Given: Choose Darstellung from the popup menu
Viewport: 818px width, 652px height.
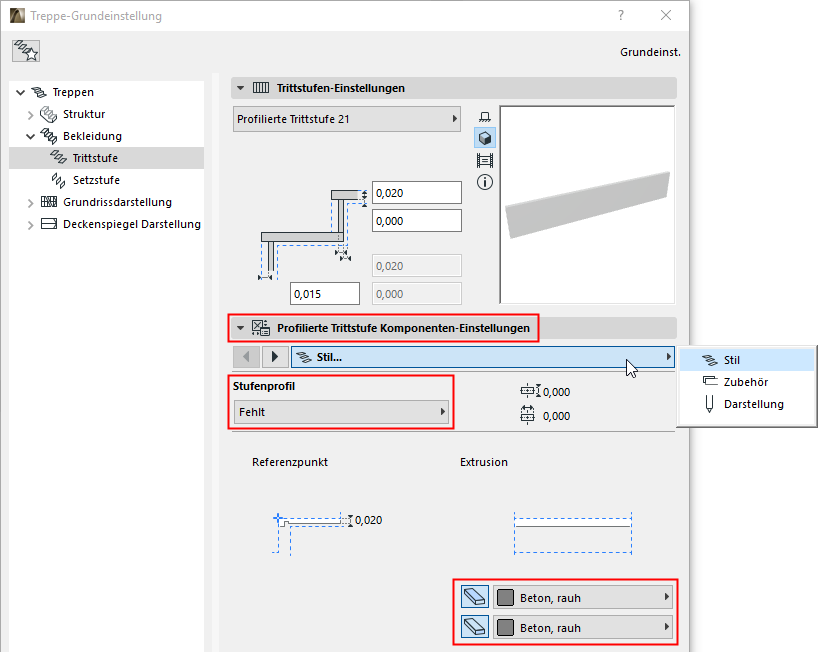Looking at the screenshot, I should point(747,404).
